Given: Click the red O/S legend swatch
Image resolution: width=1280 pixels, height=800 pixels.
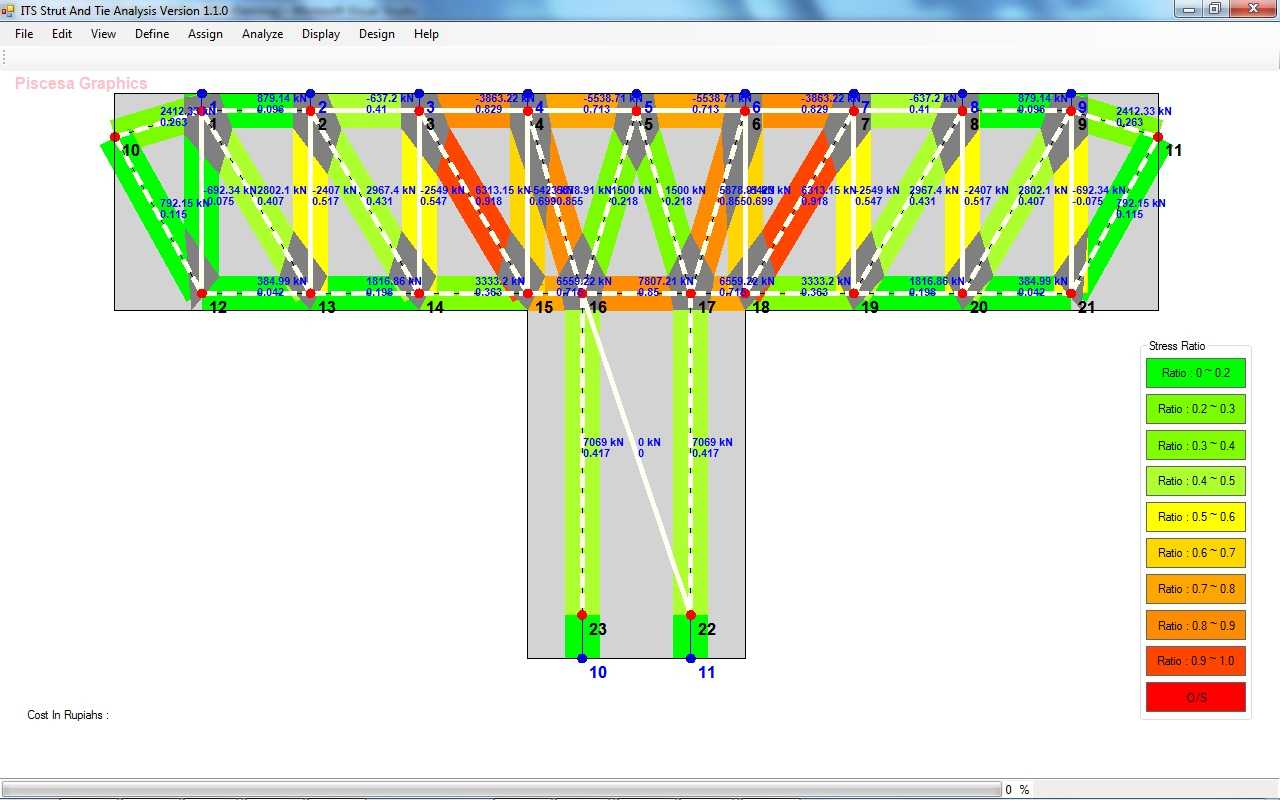Looking at the screenshot, I should point(1196,697).
